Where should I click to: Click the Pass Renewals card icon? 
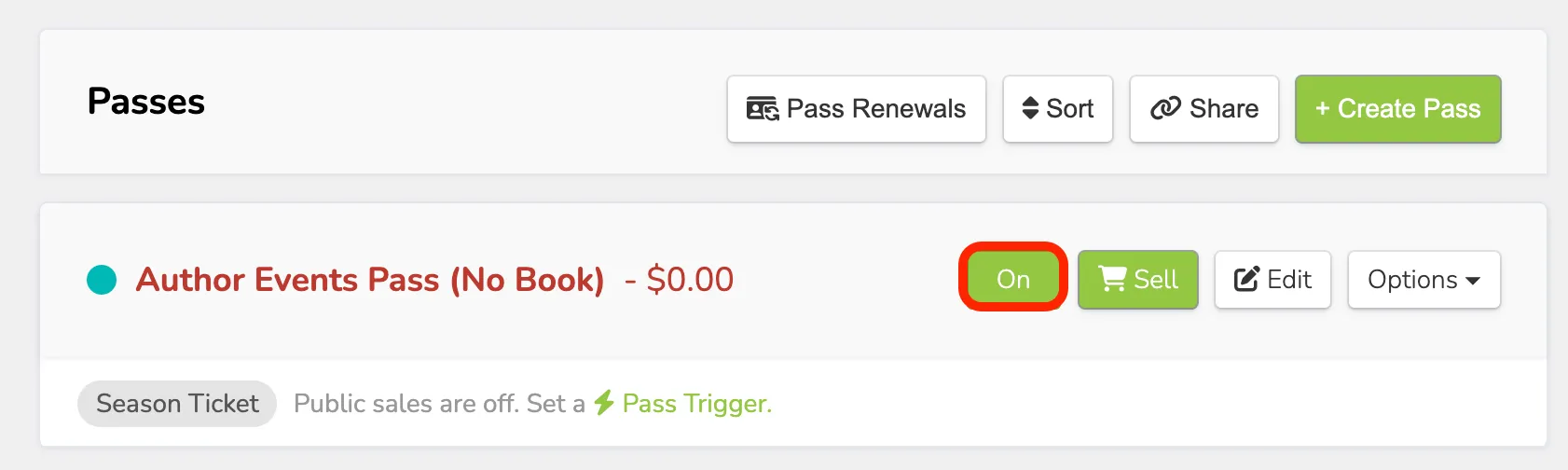(763, 109)
